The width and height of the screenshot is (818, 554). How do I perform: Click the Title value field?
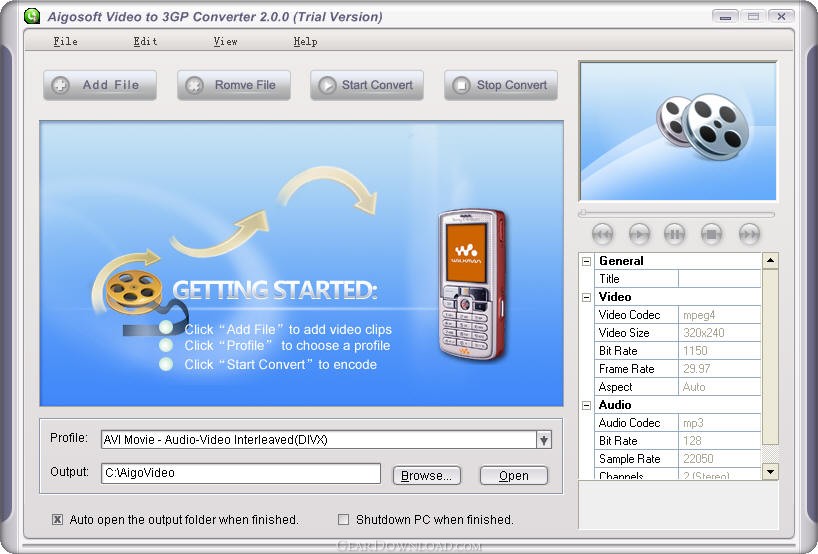point(719,279)
